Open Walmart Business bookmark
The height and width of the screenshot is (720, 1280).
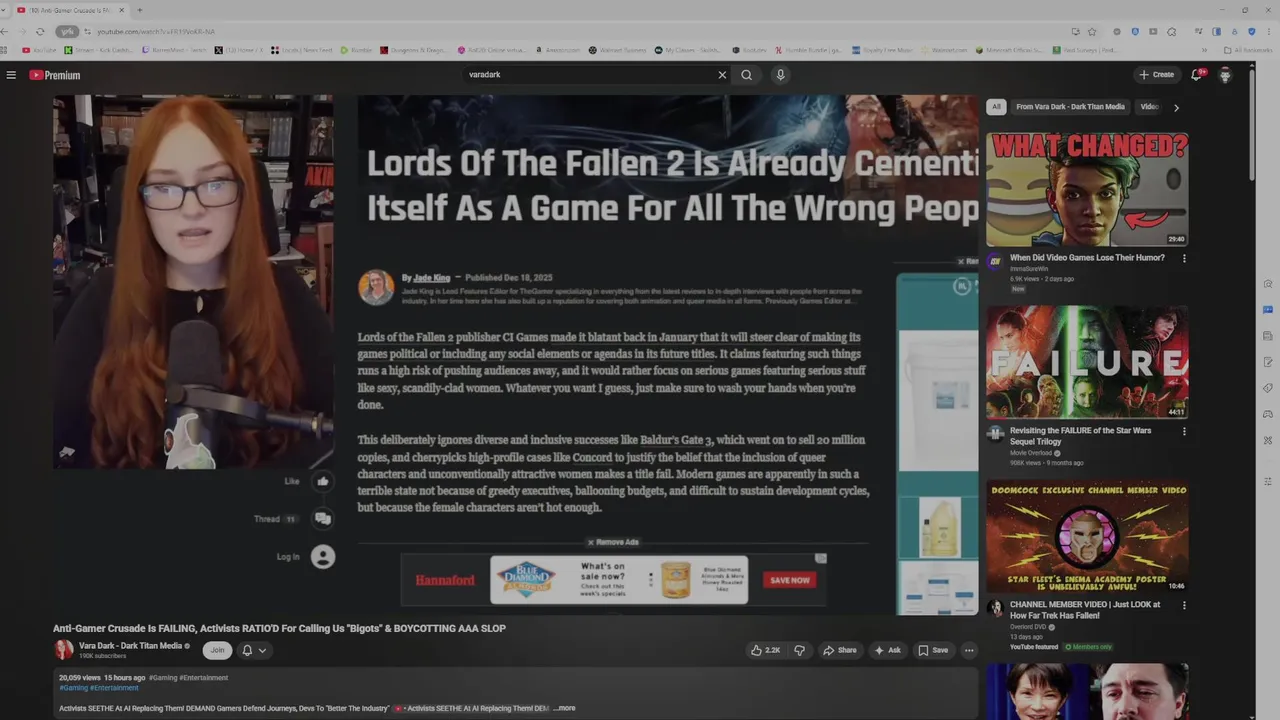pos(617,50)
